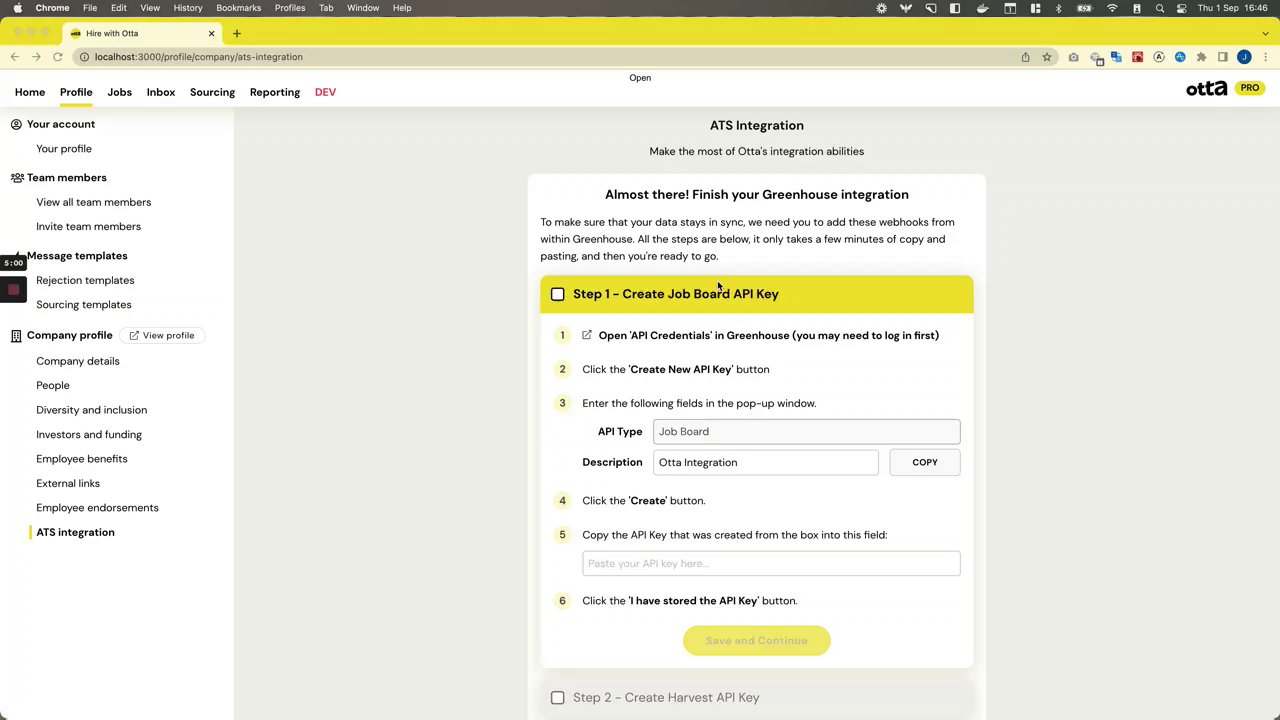Click the COPY button for Description
Image resolution: width=1280 pixels, height=720 pixels.
925,463
